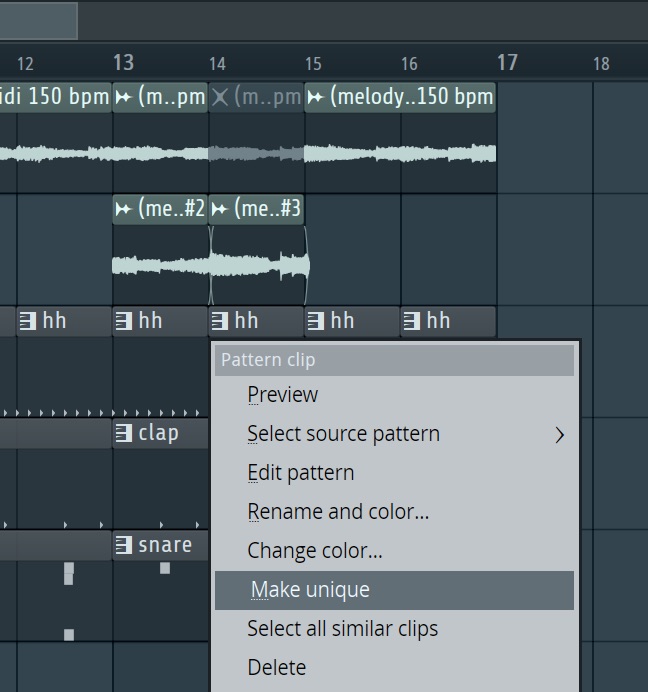
Task: Click the horizontal scrollbar handle at the top
Action: tap(38, 21)
